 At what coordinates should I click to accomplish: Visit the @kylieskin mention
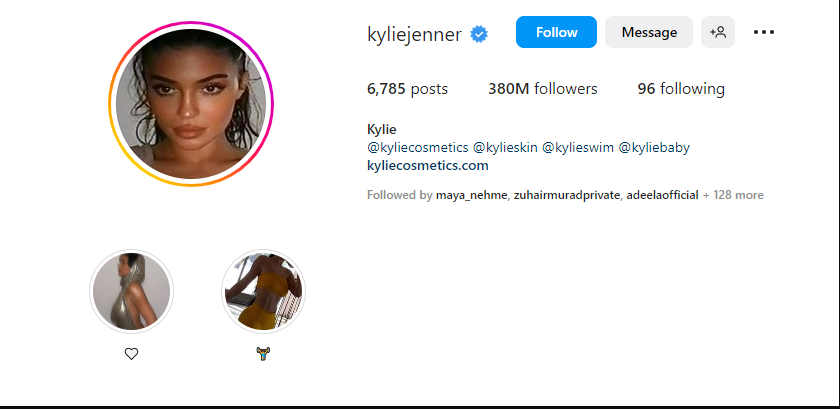505,147
